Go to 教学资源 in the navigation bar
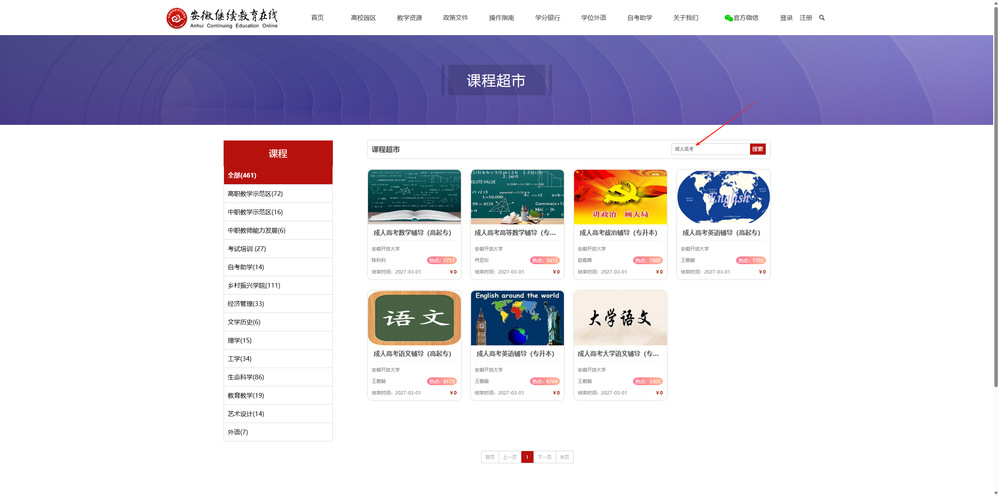Image resolution: width=999 pixels, height=496 pixels. [x=409, y=18]
